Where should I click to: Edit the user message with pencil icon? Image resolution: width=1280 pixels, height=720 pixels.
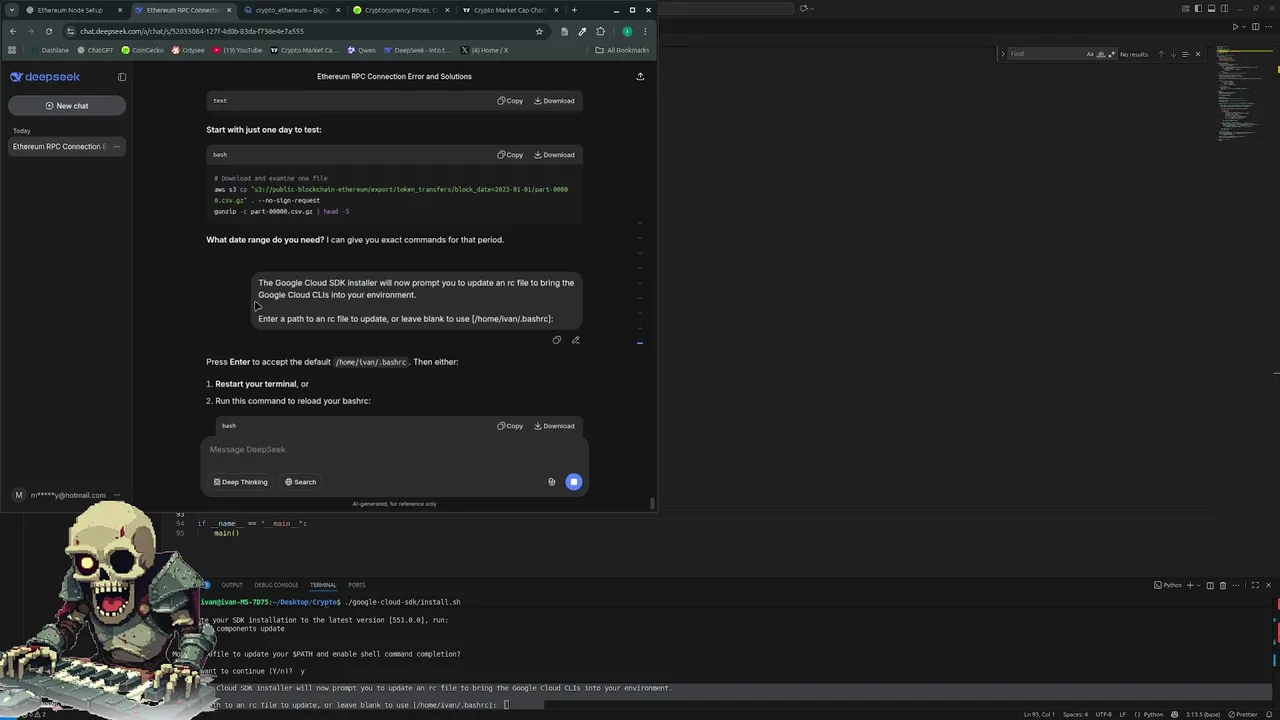click(x=575, y=340)
